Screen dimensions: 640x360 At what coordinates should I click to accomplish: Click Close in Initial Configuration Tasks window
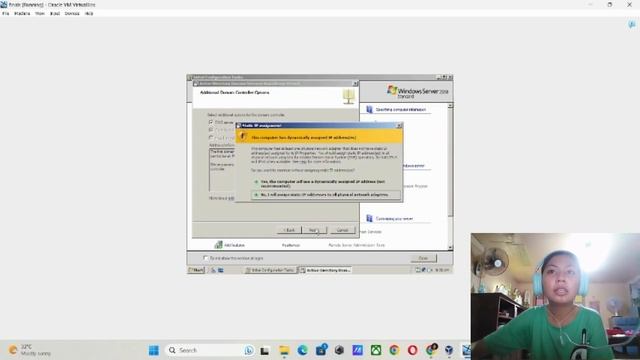click(x=423, y=258)
